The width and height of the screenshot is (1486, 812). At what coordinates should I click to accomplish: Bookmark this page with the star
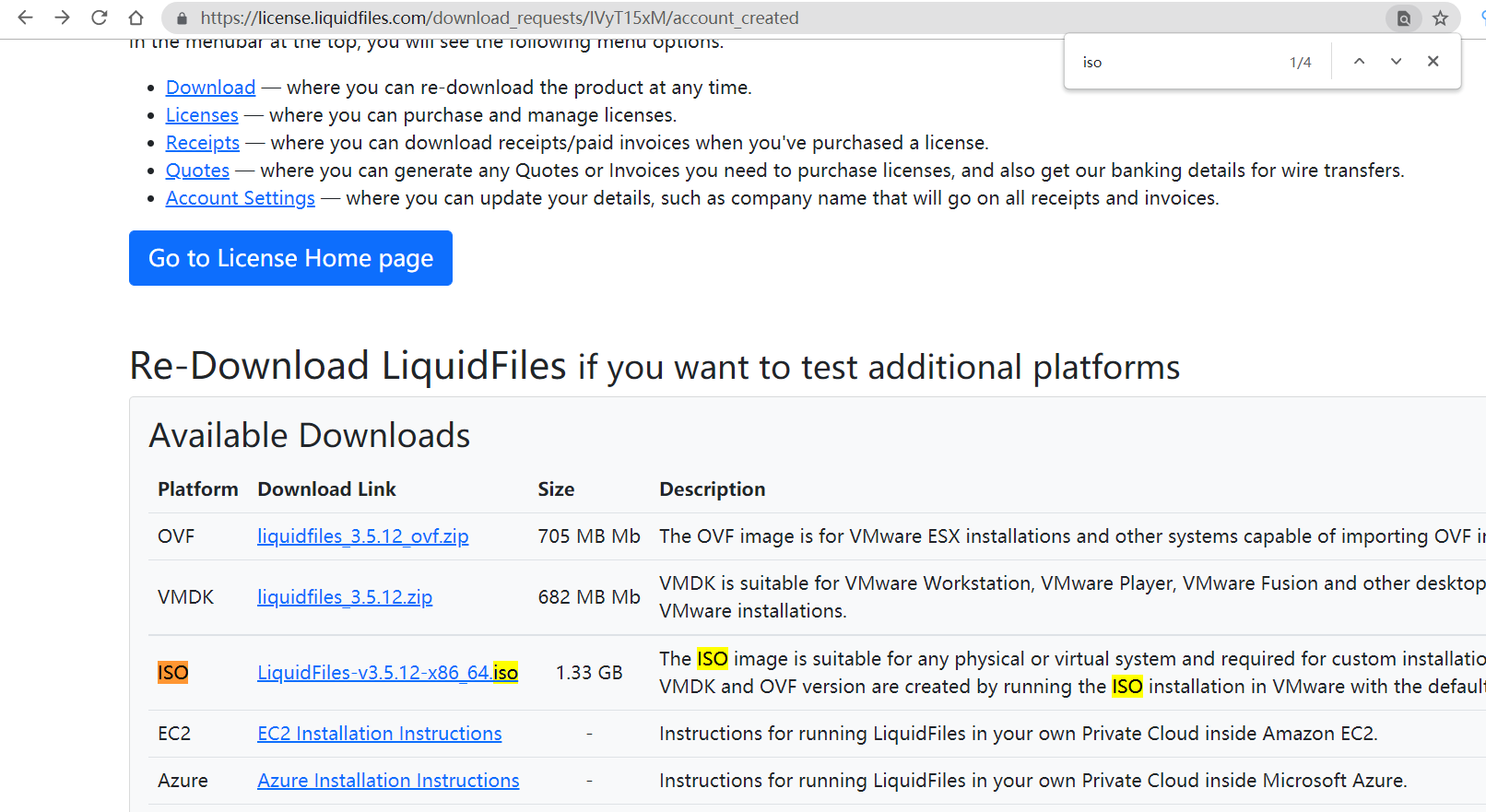tap(1440, 18)
